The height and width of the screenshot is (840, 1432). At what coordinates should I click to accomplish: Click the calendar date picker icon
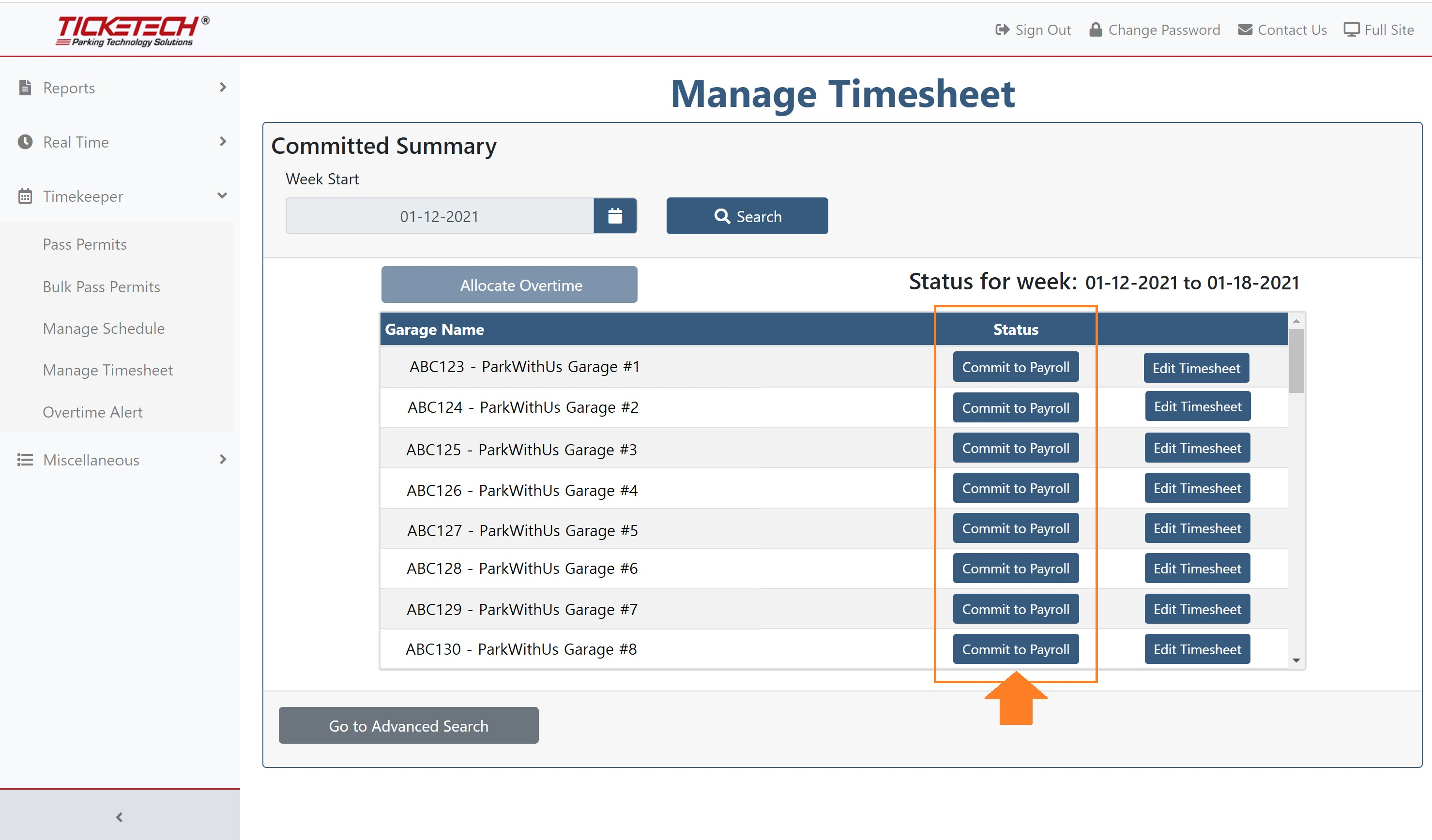click(x=615, y=216)
